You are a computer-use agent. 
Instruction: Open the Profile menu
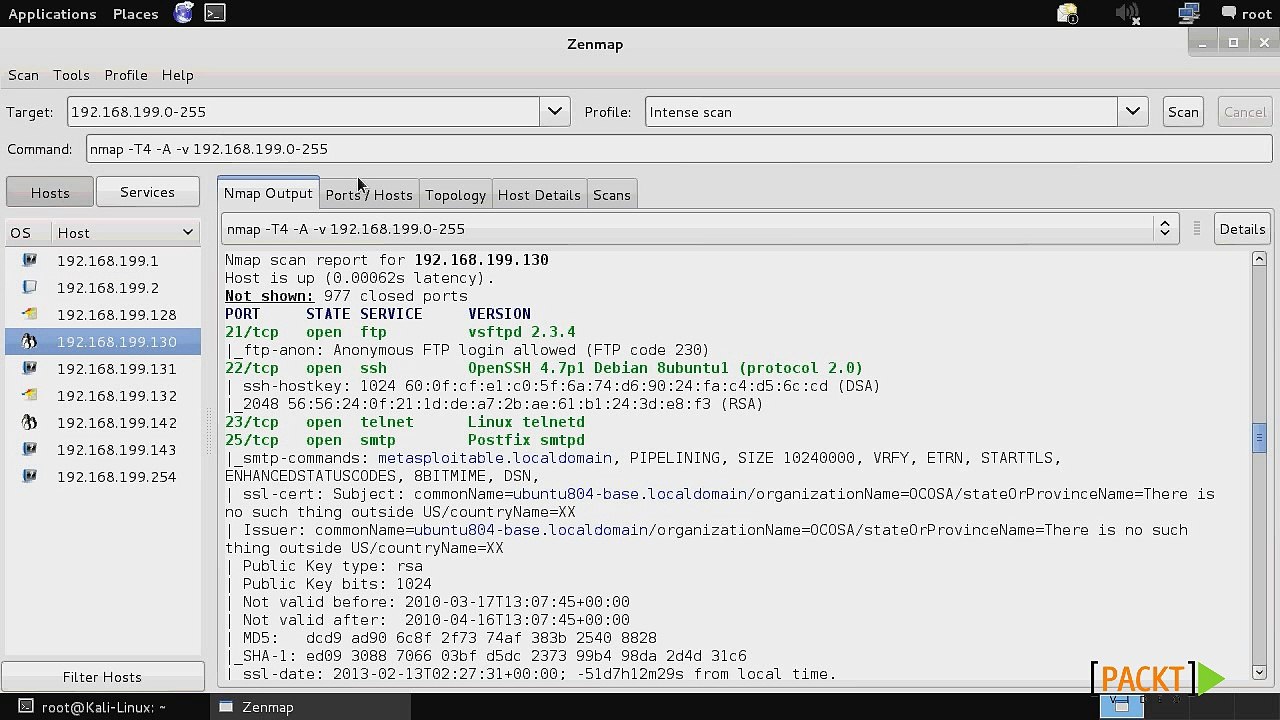tap(126, 75)
